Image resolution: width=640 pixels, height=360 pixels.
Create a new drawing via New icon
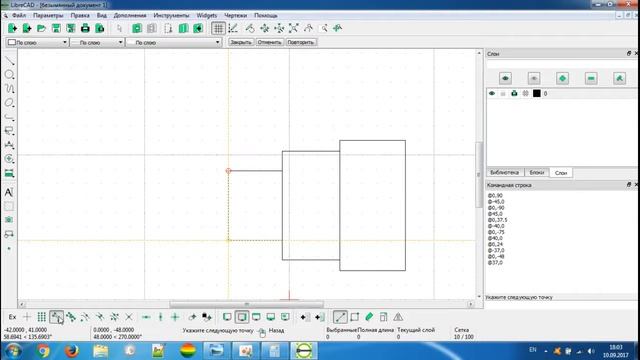click(x=12, y=28)
